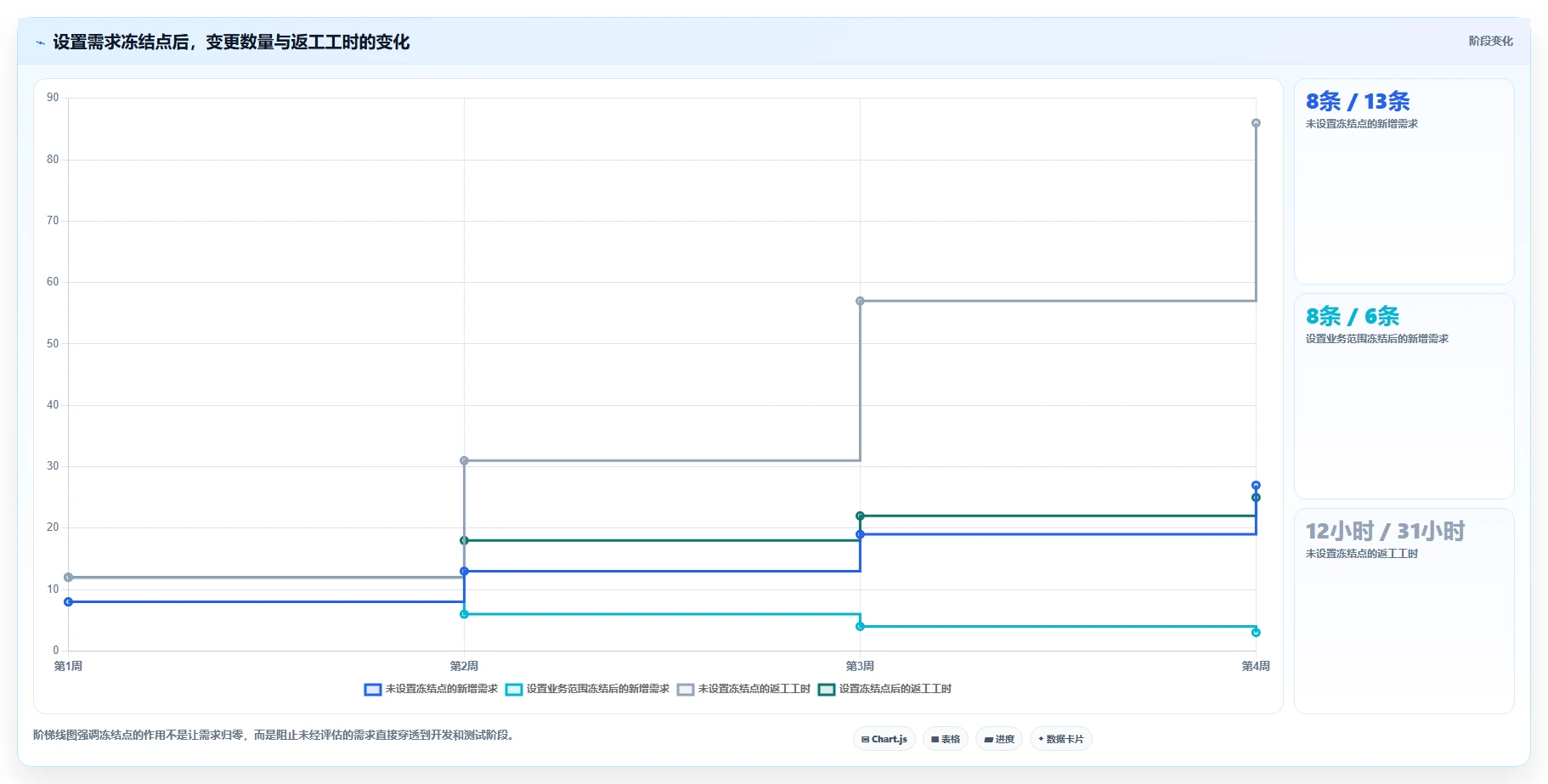Click the 90 y-axis tick label
Viewport: 1548px width, 784px height.
tap(53, 98)
